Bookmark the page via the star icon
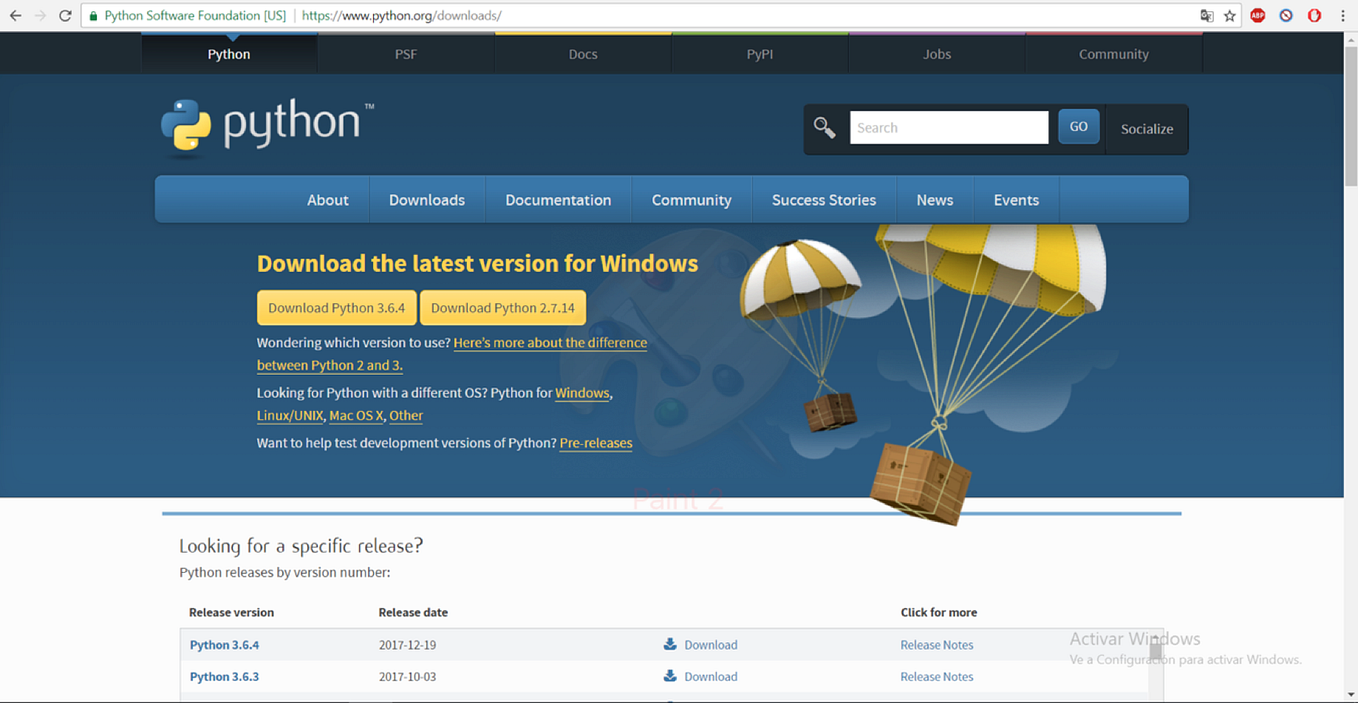This screenshot has width=1358, height=703. 1231,15
